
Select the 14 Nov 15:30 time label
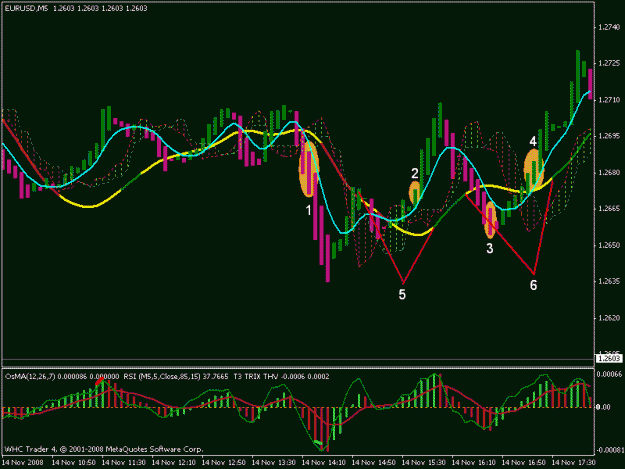pos(424,463)
